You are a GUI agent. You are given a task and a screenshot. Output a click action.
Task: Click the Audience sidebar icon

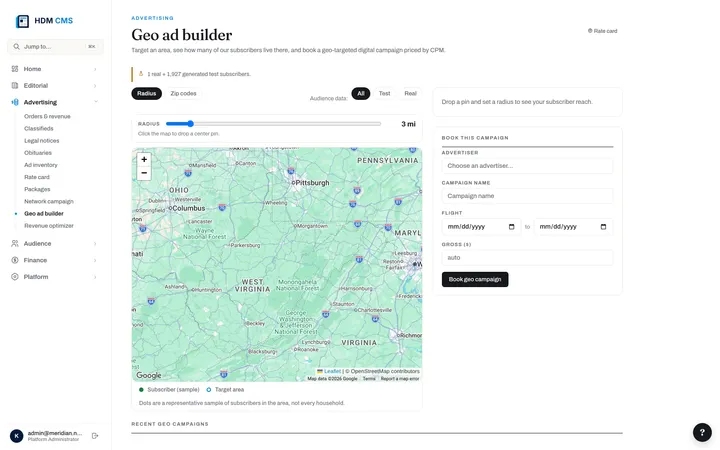click(x=15, y=243)
